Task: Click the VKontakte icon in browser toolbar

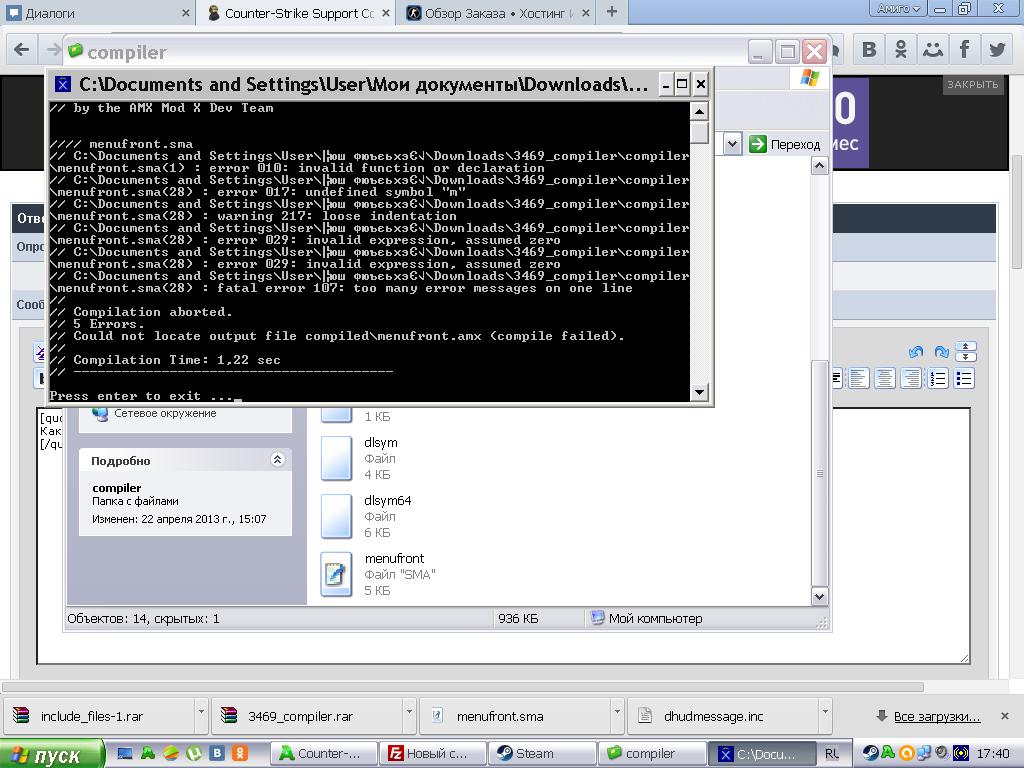Action: 869,50
